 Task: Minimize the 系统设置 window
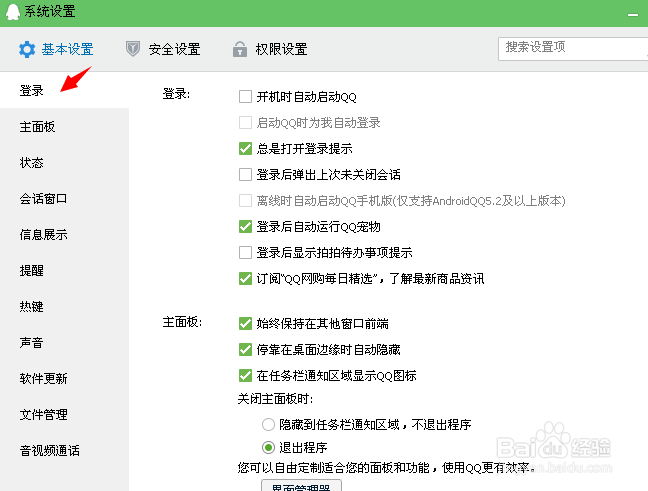click(633, 14)
